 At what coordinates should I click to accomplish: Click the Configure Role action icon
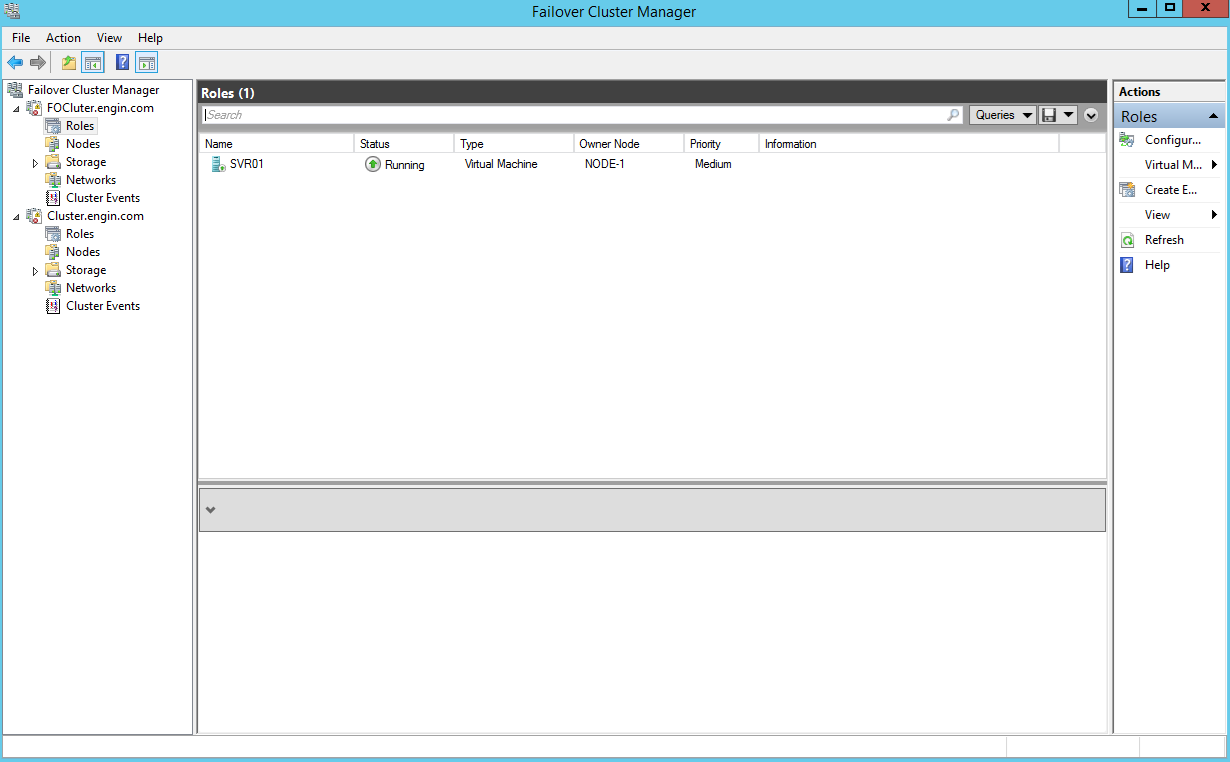click(x=1127, y=140)
